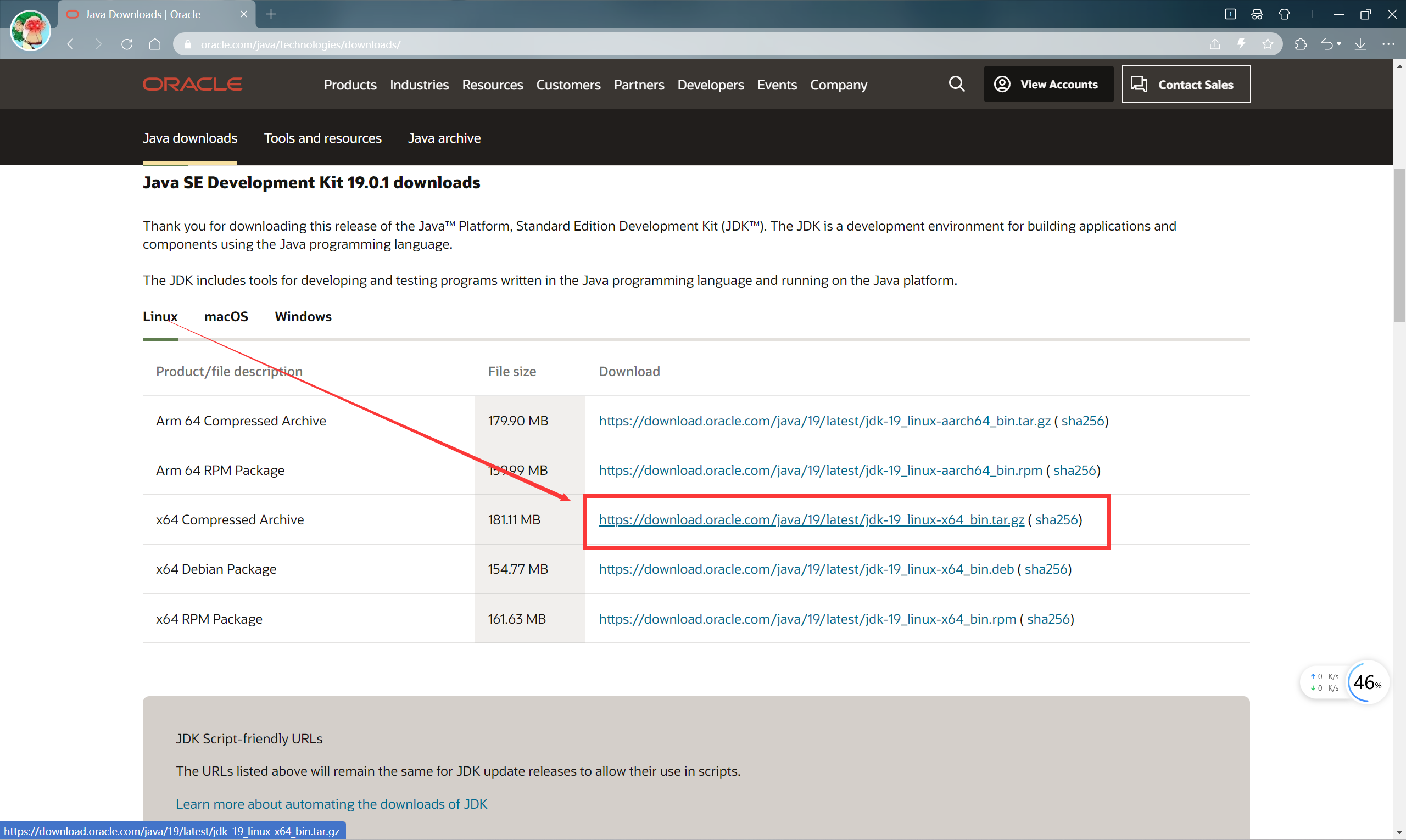Reload the page with the refresh icon
Viewport: 1406px width, 840px height.
(127, 44)
